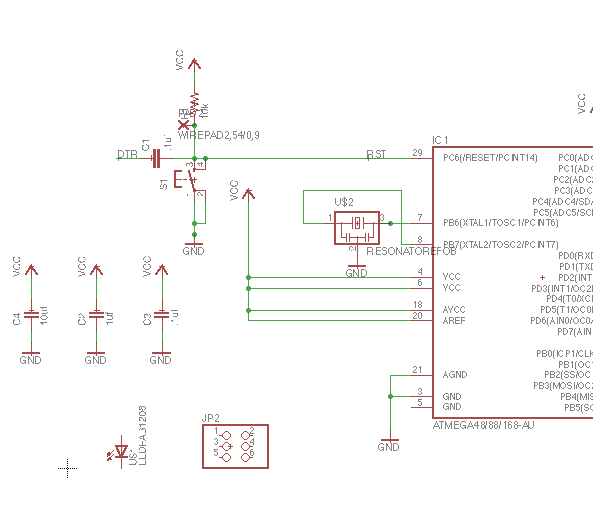Click the AREF pin label
The image size is (593, 532).
(x=454, y=321)
